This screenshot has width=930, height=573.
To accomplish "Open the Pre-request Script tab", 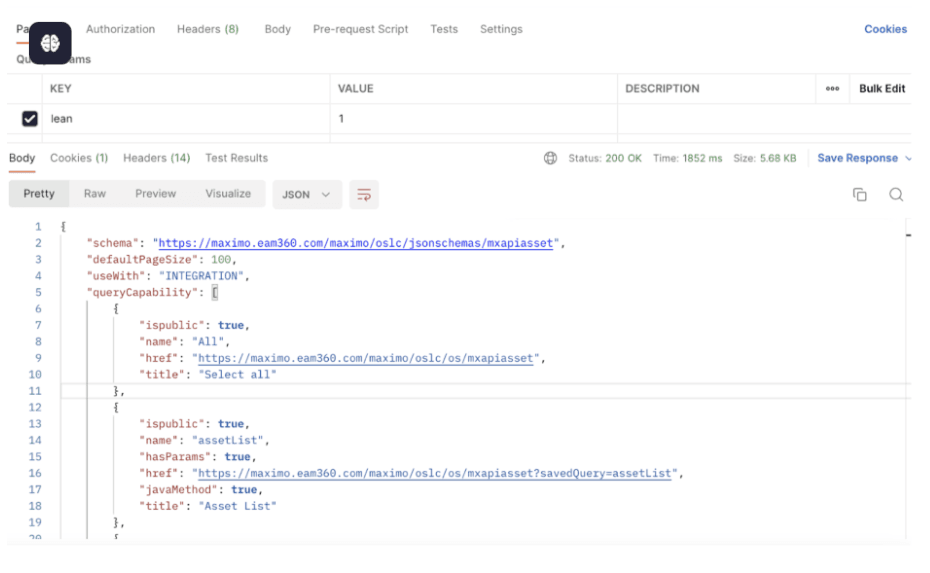I will point(361,29).
